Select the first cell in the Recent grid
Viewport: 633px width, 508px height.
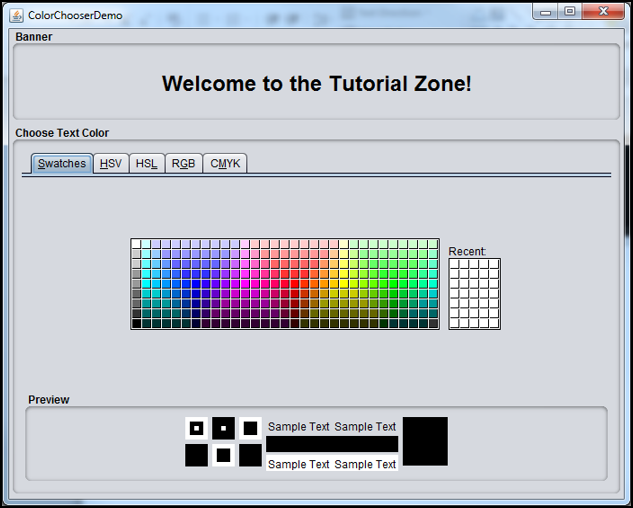click(455, 265)
